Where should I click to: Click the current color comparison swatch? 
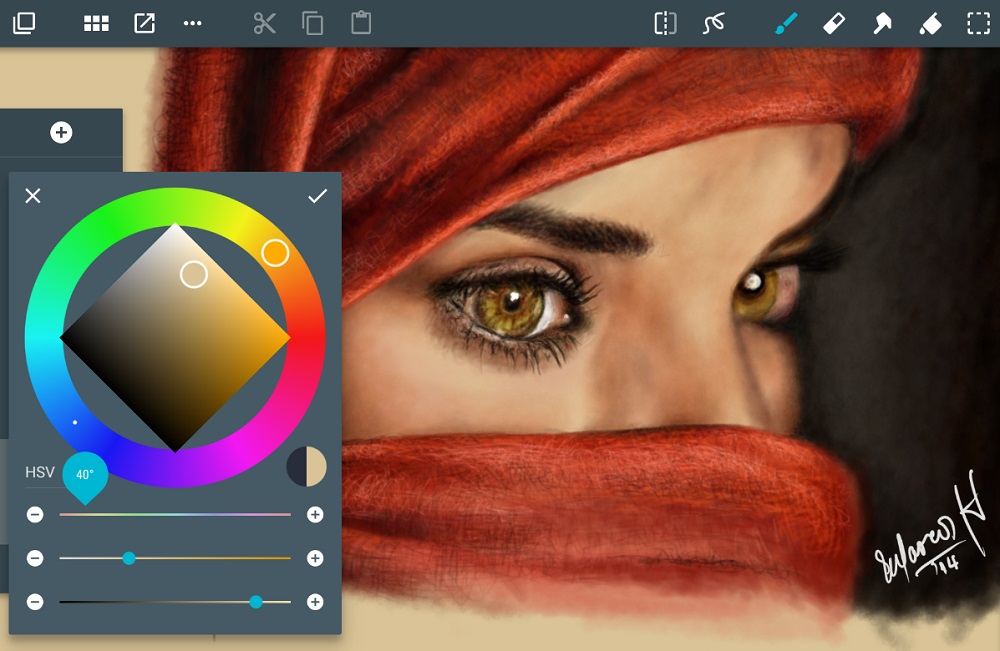point(307,466)
